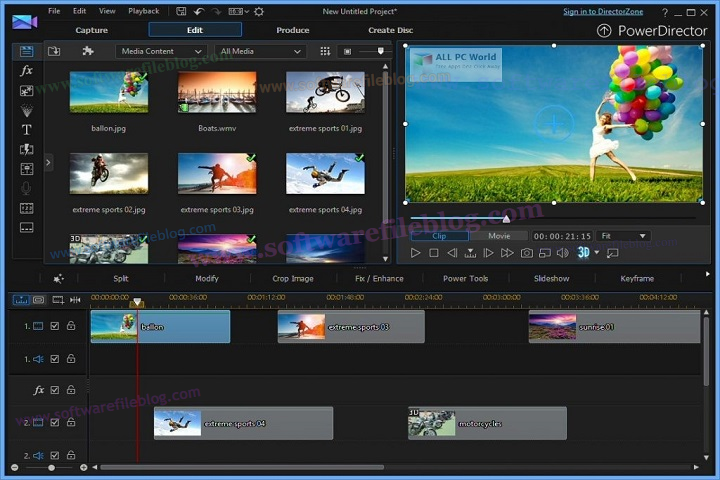
Task: Open the Effect Room (fx) in sidebar
Action: [26, 71]
